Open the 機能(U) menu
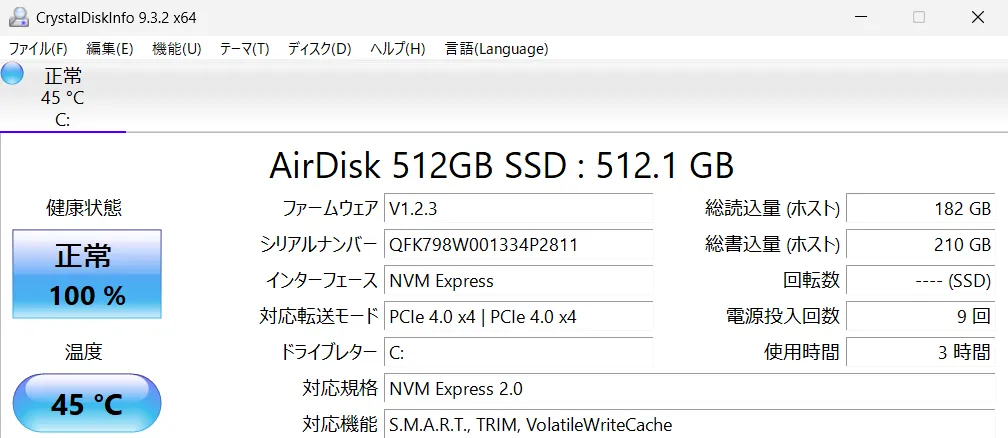This screenshot has width=1008, height=438. [x=177, y=49]
